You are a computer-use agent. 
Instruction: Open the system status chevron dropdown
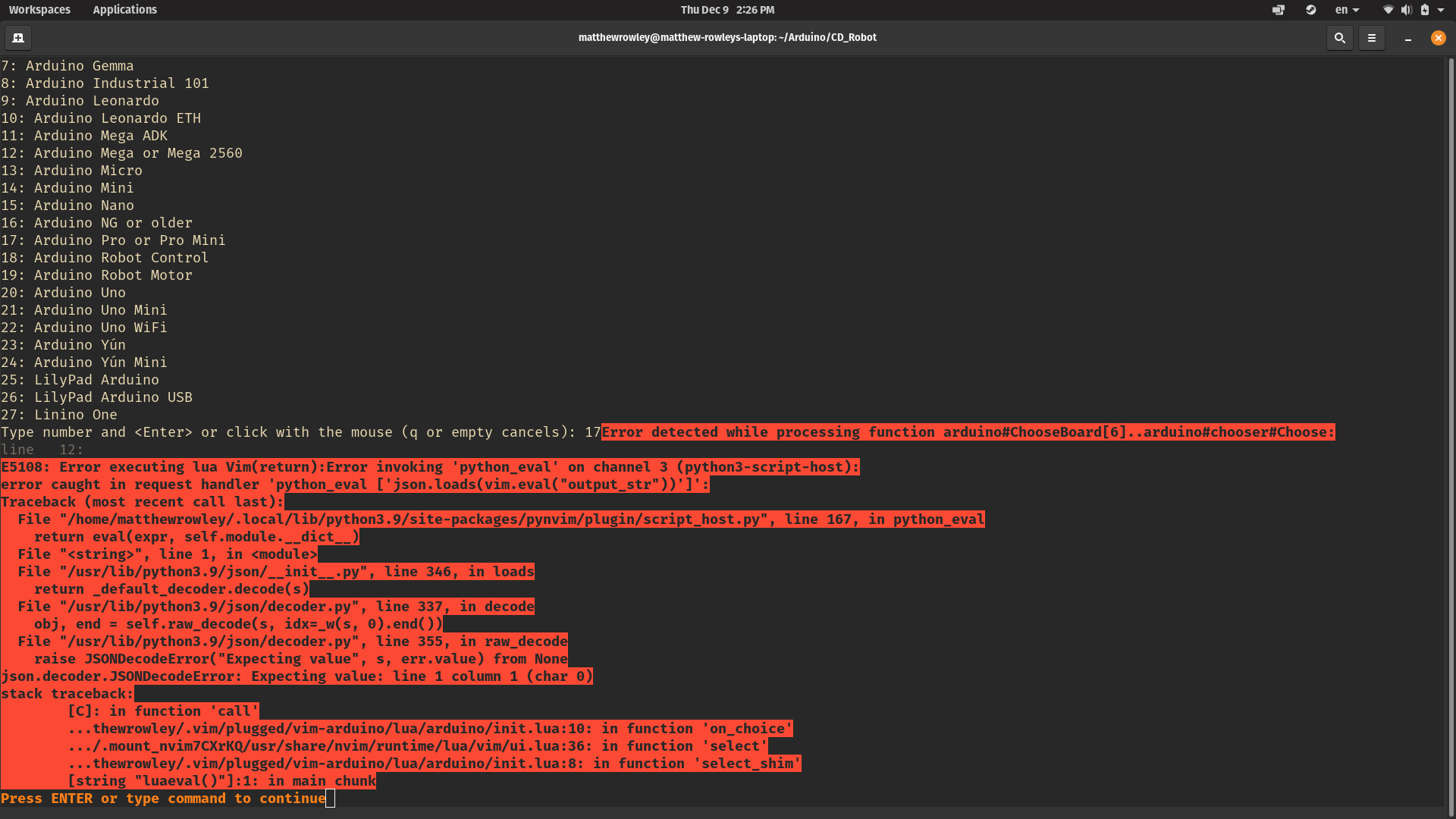pyautogui.click(x=1443, y=10)
